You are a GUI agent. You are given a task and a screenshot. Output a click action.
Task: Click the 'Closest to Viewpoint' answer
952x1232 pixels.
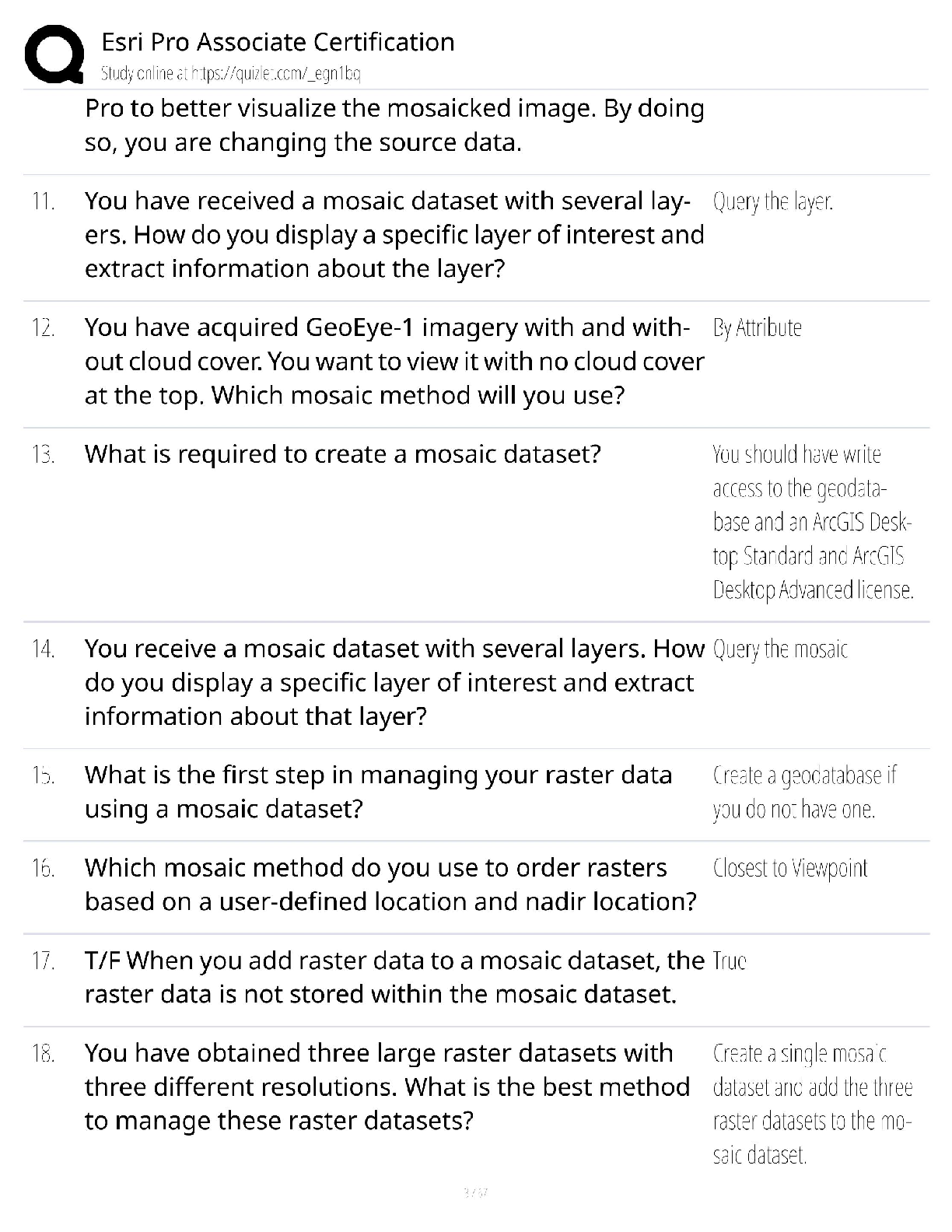[x=790, y=869]
